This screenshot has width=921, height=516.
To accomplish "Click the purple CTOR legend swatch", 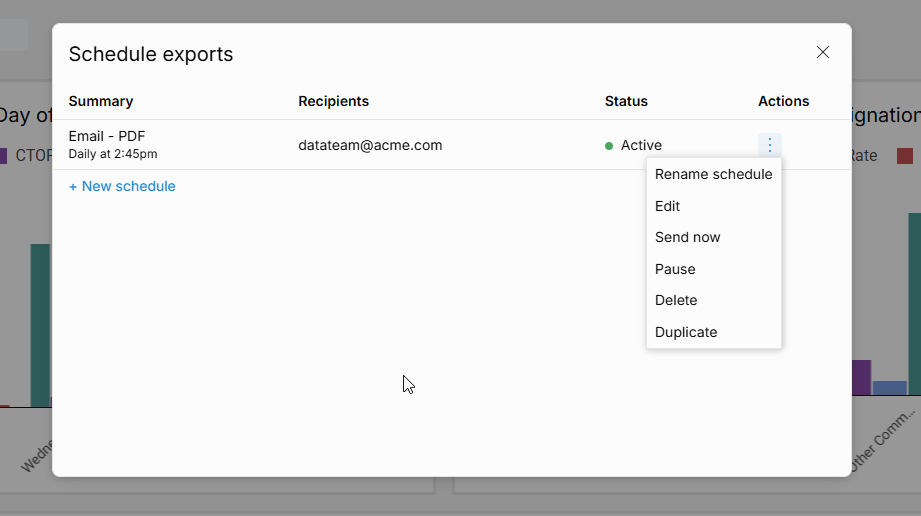I will coord(3,156).
